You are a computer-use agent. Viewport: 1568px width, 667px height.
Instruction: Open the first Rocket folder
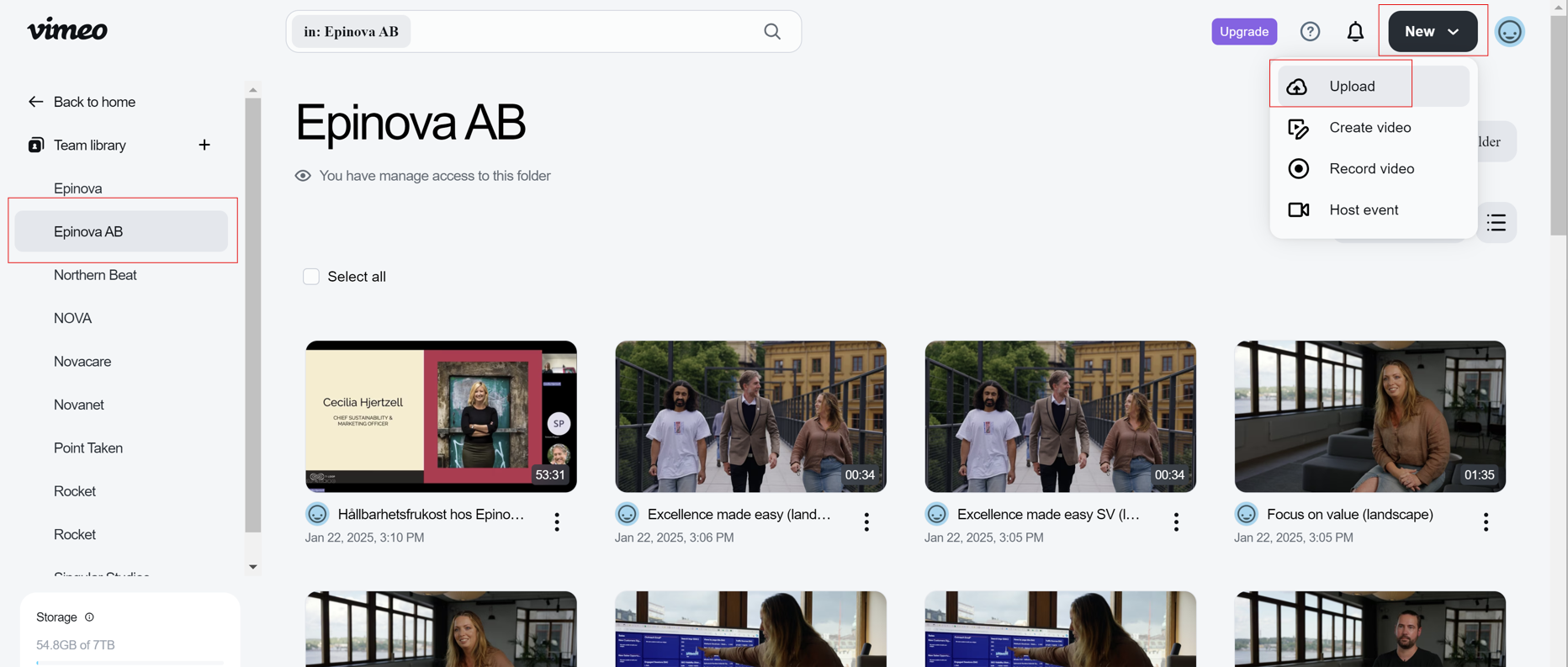coord(75,491)
